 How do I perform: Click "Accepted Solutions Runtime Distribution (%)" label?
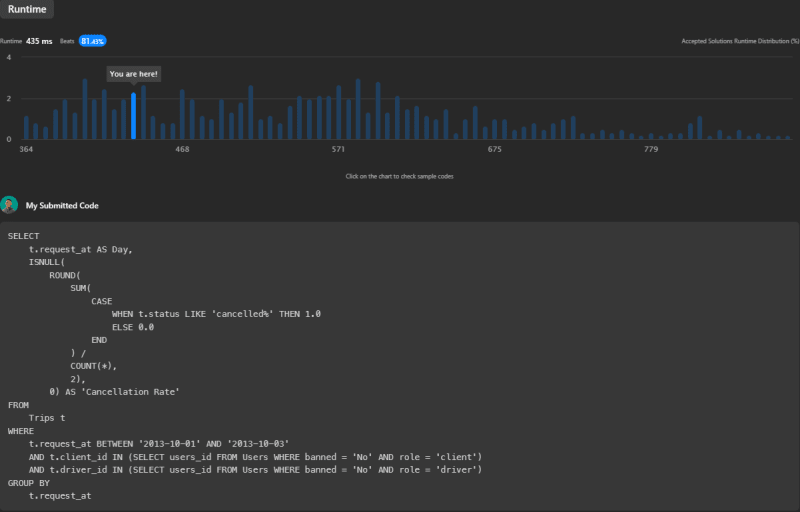point(740,41)
